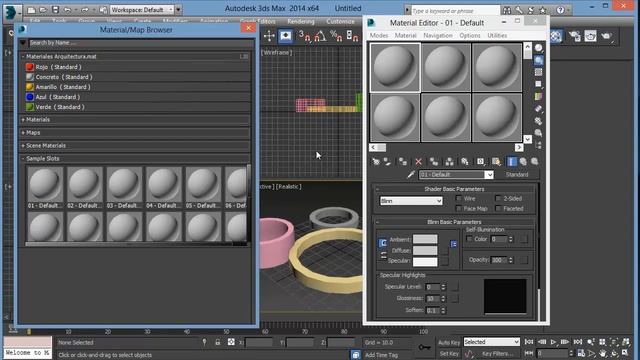The height and width of the screenshot is (360, 640).
Task: Open the Options menu in Material Editor
Action: [470, 36]
